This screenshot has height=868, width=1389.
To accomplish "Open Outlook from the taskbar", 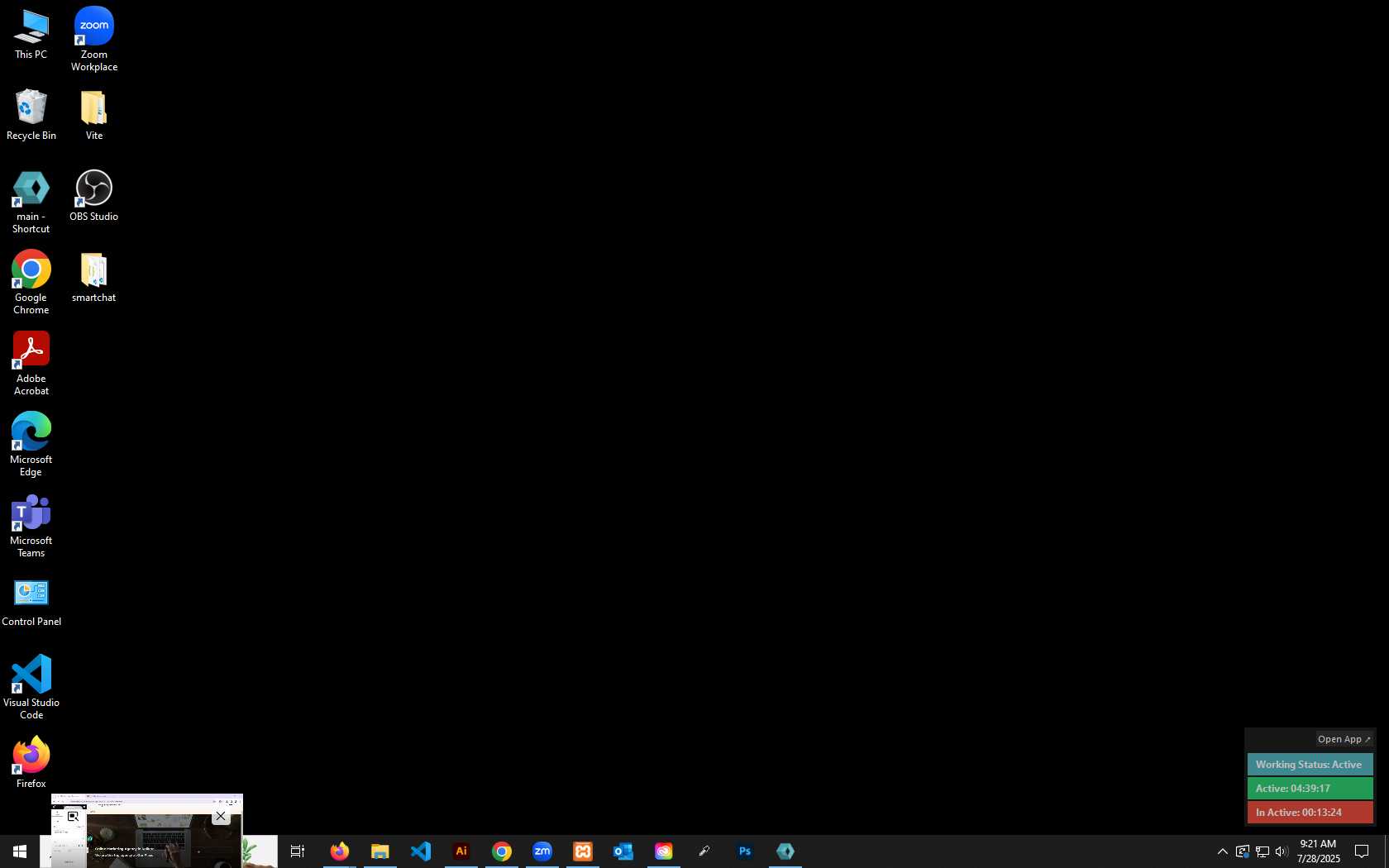I will coord(623,851).
